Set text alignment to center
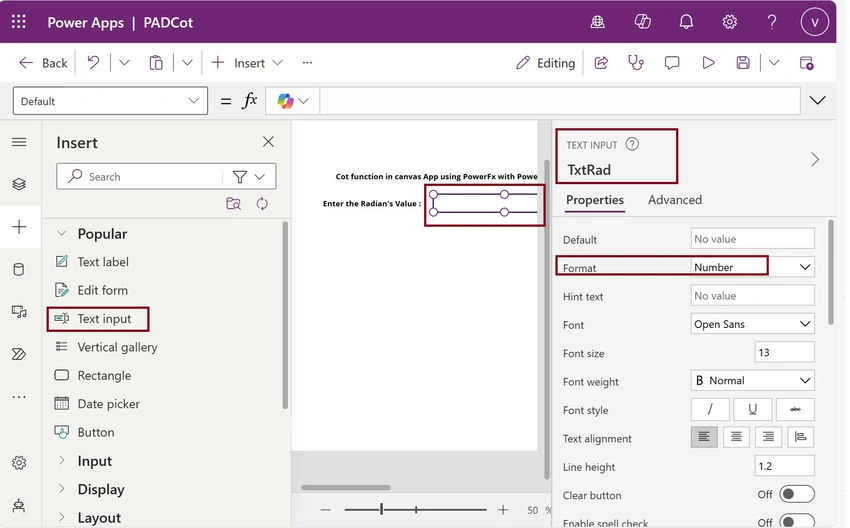 (736, 437)
